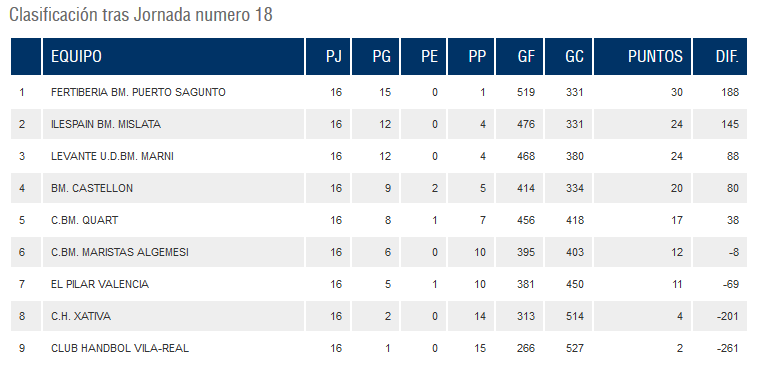Select the 30 points cell of leader
The height and width of the screenshot is (371, 759).
pos(676,92)
